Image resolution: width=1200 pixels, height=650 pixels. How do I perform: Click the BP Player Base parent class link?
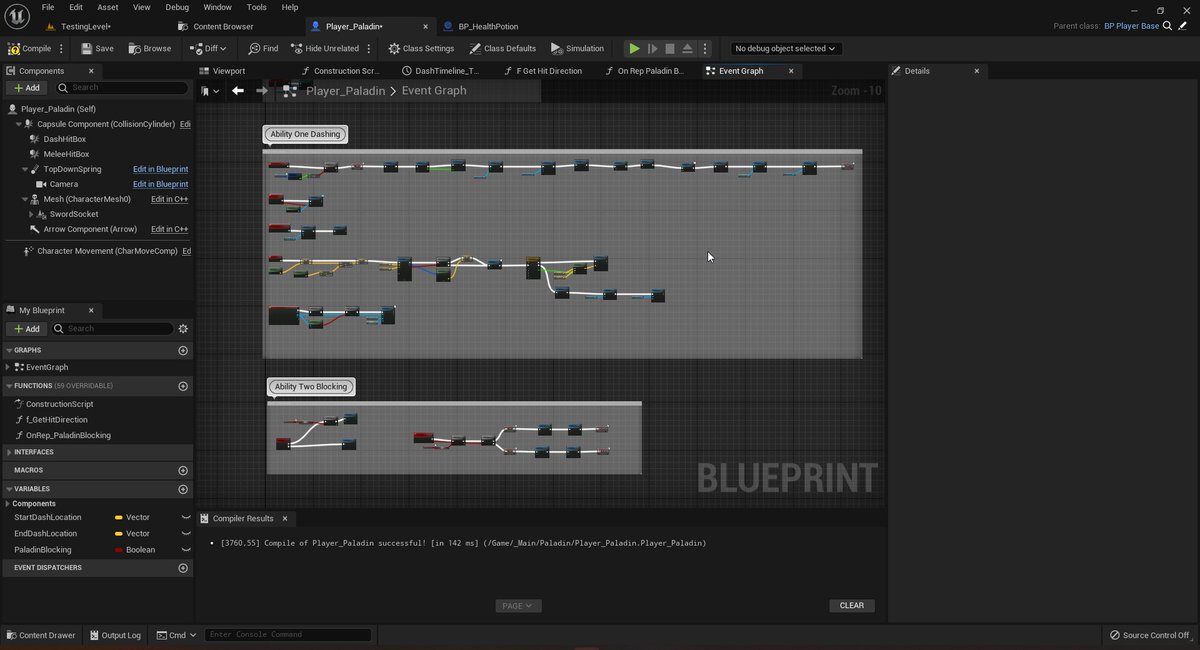pyautogui.click(x=1131, y=26)
